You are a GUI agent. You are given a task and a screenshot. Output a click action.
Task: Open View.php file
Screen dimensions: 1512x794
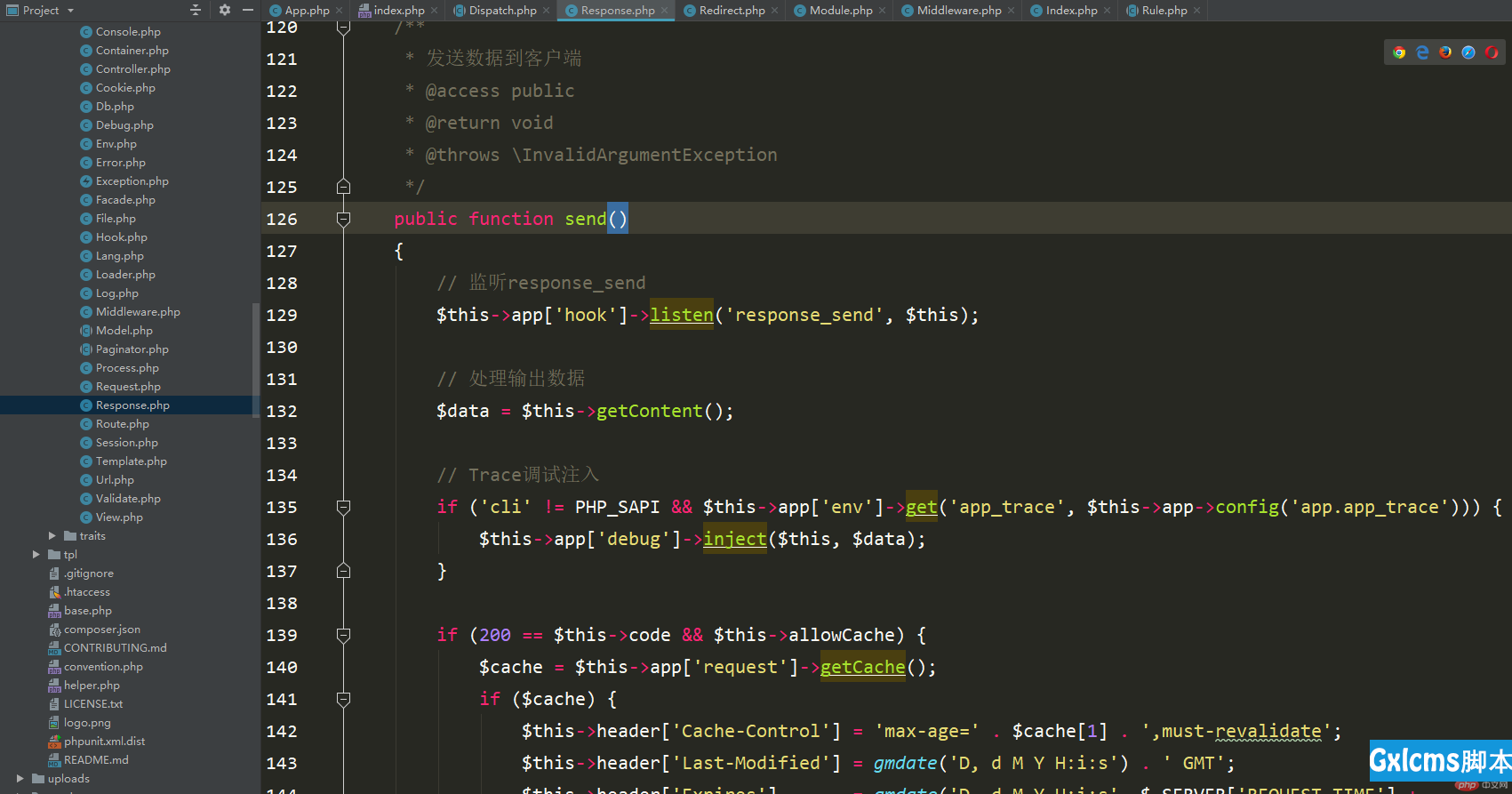(119, 517)
